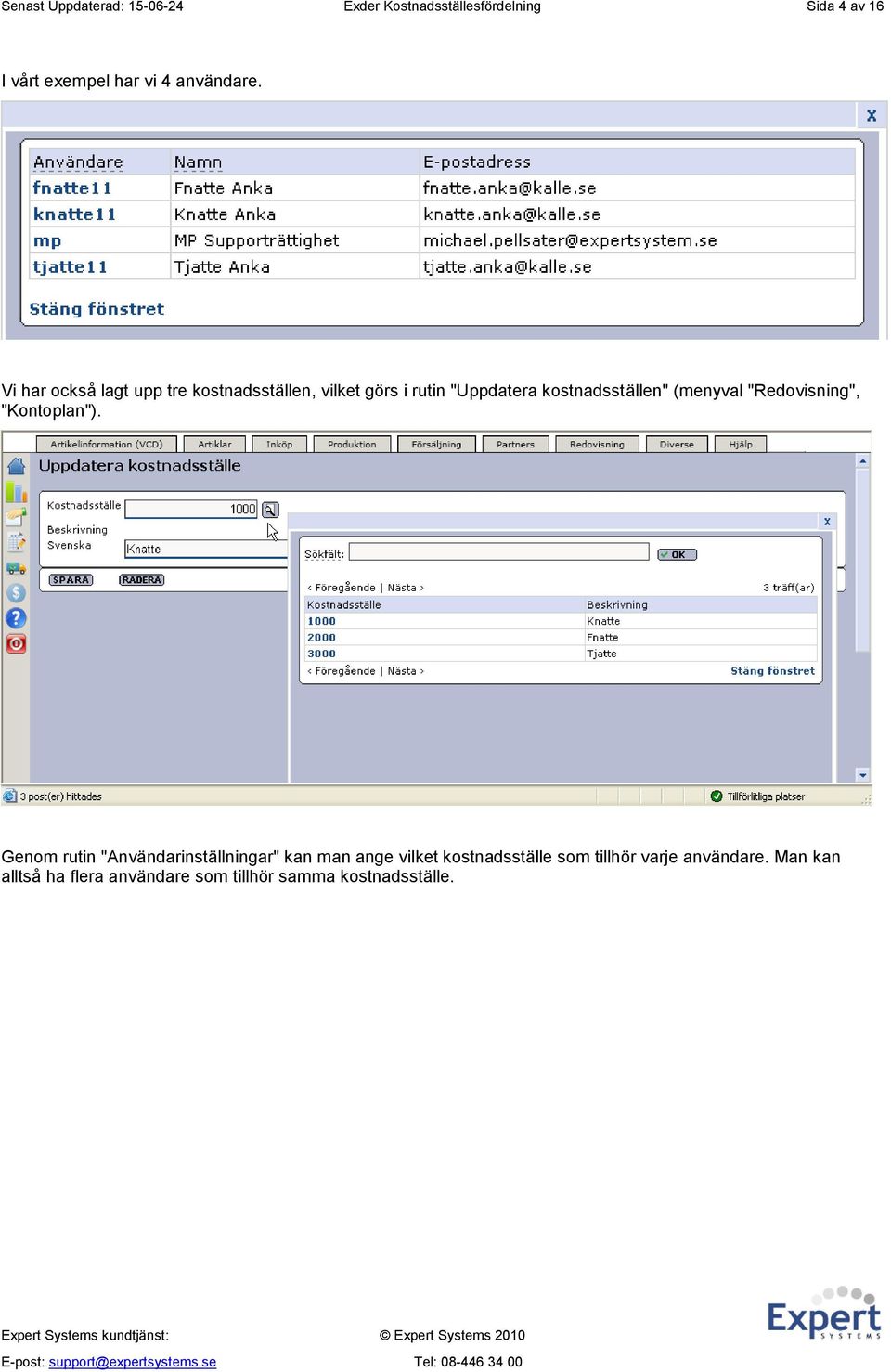The height and width of the screenshot is (1372, 891).
Task: Click the magnifier search icon beside Kostnadsställe
Action: (x=270, y=510)
